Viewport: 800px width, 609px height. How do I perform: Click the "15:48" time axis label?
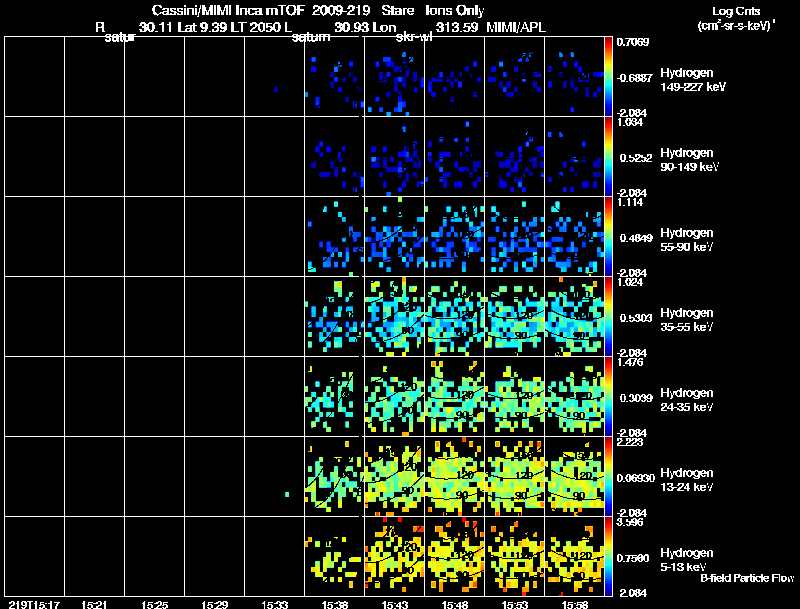pos(455,604)
